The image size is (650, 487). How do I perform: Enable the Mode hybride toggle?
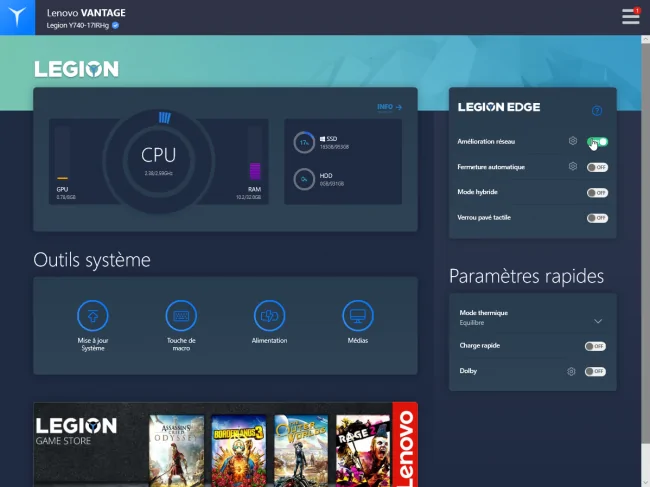click(x=597, y=193)
